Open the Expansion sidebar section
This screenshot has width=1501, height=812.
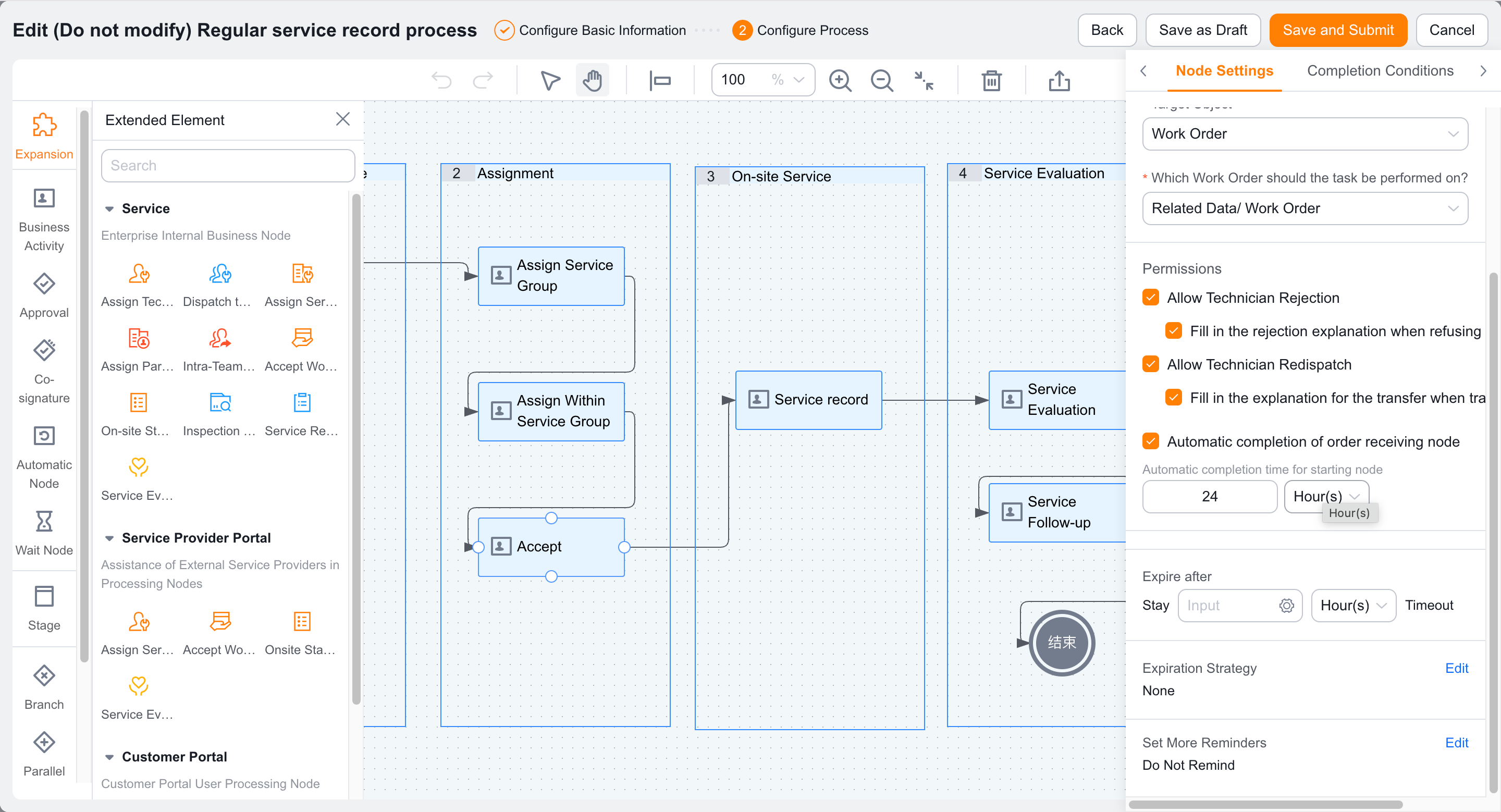click(x=44, y=137)
